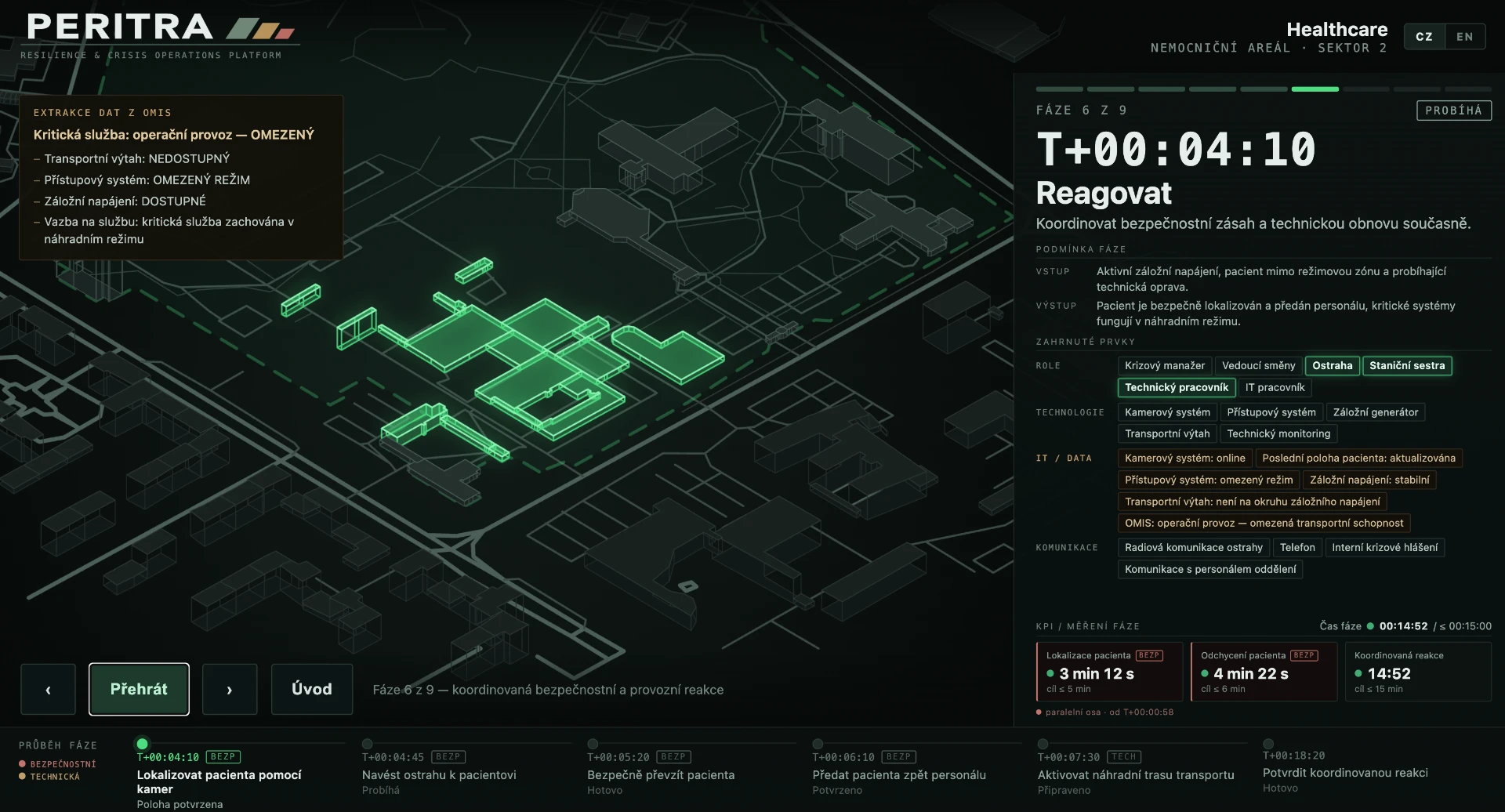This screenshot has height=812, width=1505.
Task: Select timeline marker at T+00:18:20
Action: pos(1268,744)
